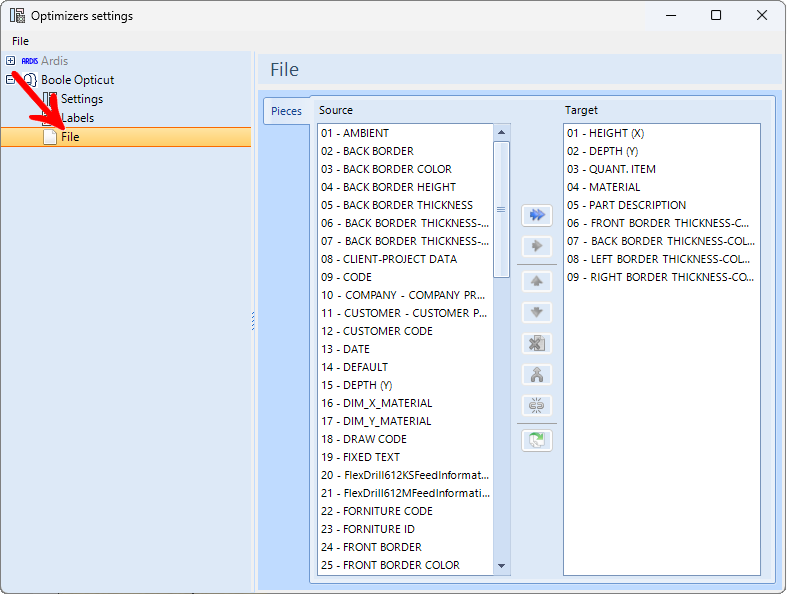Image resolution: width=789 pixels, height=601 pixels.
Task: Select '05 - PART DESCRIPTION' in Target
Action: (x=662, y=205)
